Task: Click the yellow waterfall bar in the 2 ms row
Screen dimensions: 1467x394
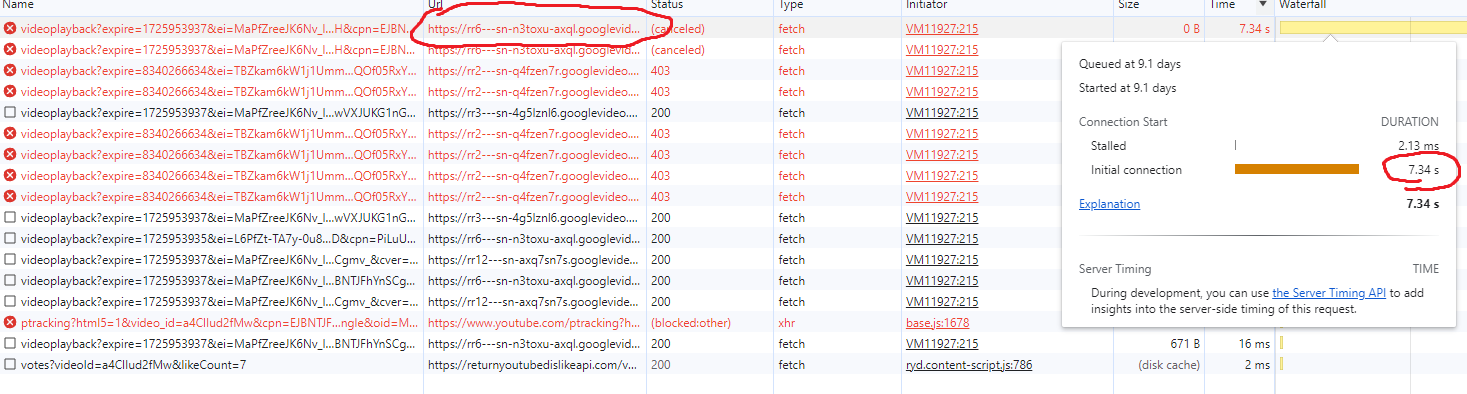Action: pyautogui.click(x=1281, y=365)
